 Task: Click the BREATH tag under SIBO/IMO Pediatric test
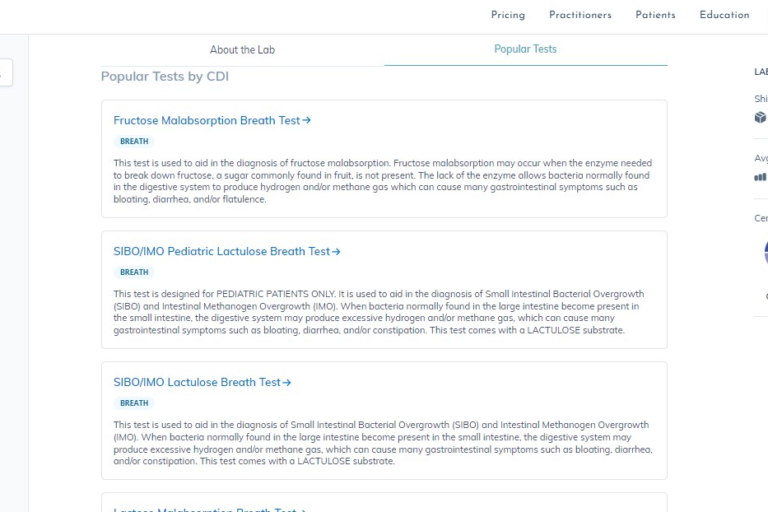(x=134, y=273)
